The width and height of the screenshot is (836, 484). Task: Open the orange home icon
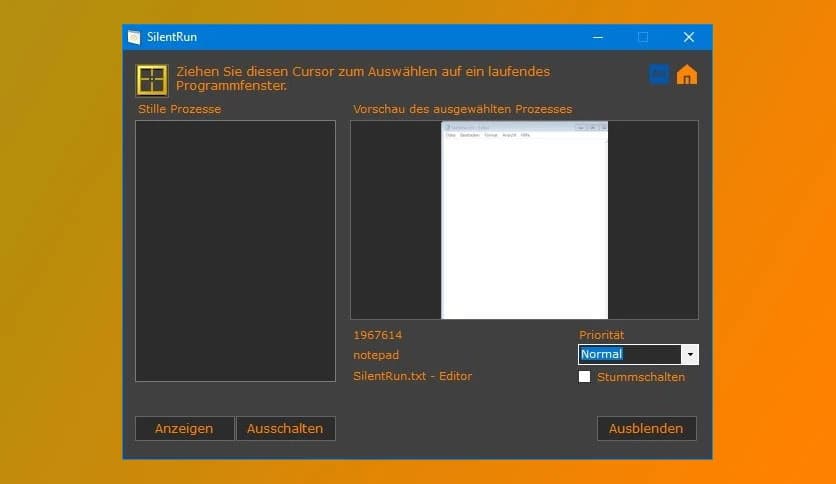point(687,75)
